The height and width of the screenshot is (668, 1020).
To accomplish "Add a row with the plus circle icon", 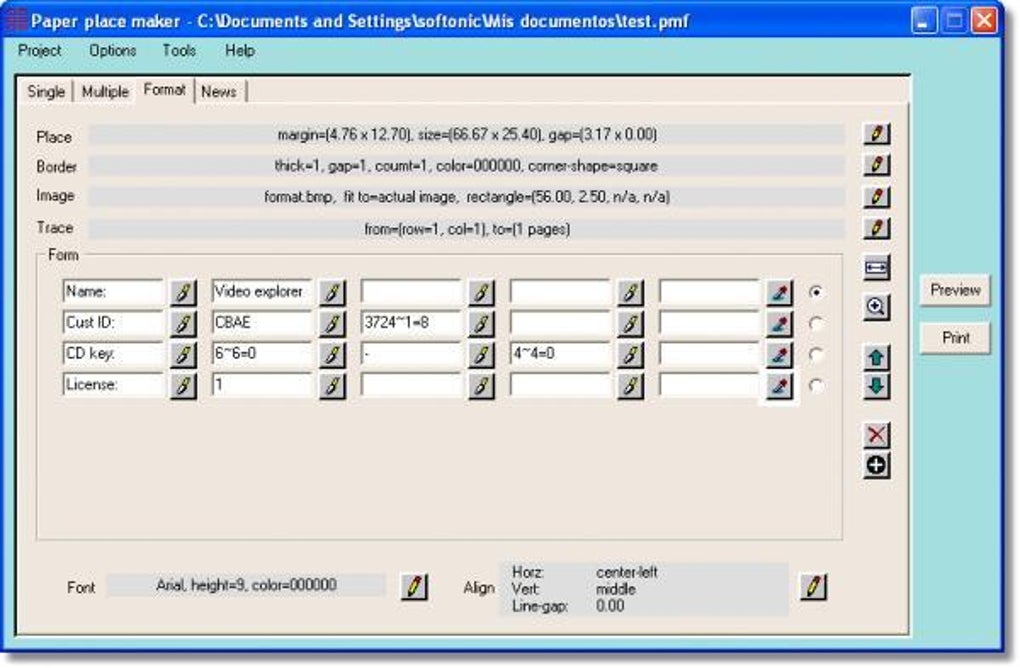I will pos(876,465).
